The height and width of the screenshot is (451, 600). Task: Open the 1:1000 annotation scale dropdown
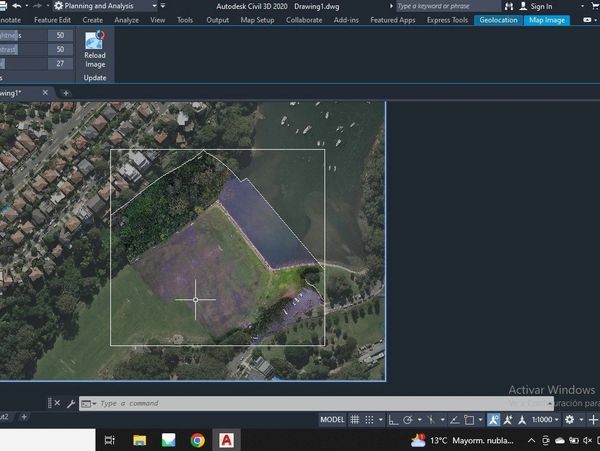(x=546, y=420)
